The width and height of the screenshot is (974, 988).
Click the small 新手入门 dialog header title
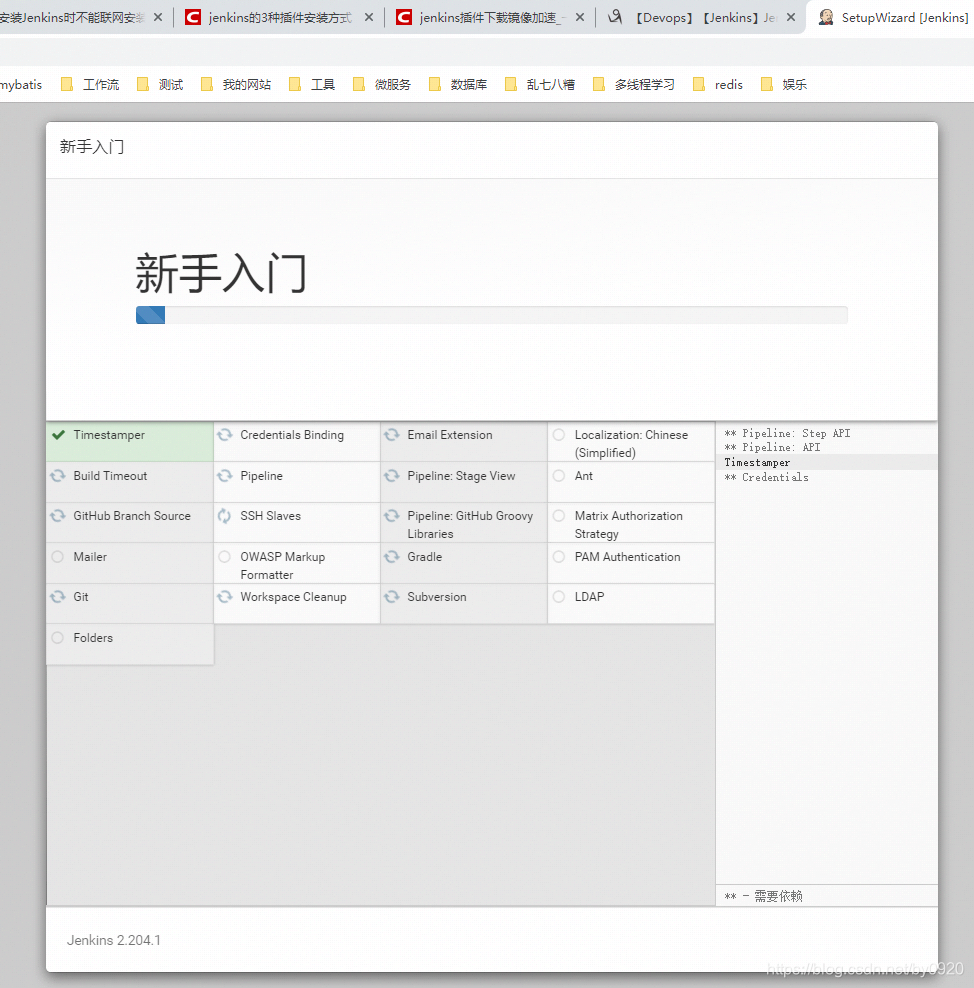(x=92, y=147)
